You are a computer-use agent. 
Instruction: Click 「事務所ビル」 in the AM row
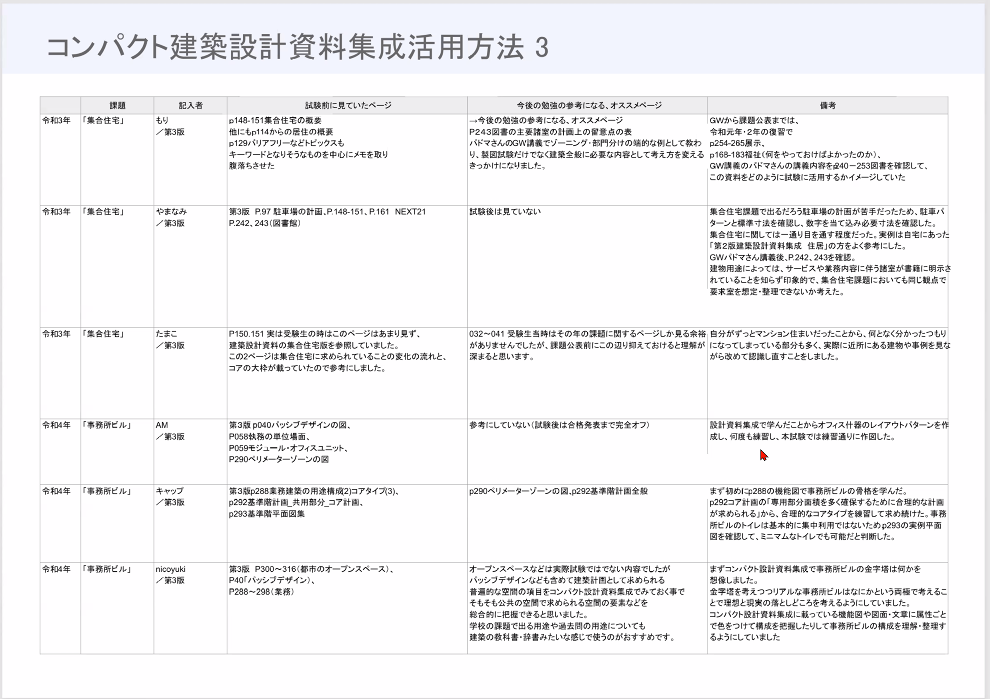click(107, 425)
